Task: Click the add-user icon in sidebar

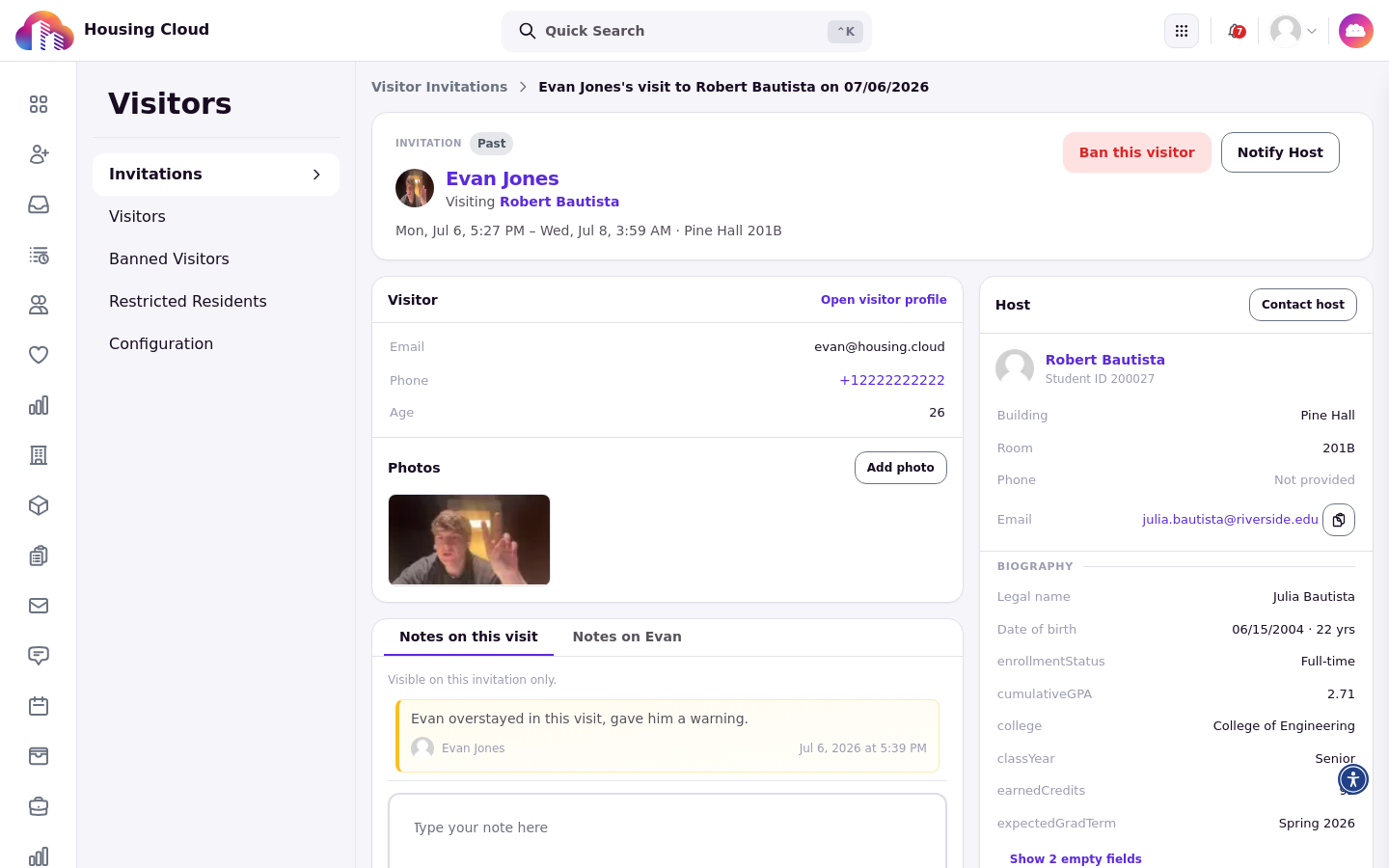Action: point(39,154)
